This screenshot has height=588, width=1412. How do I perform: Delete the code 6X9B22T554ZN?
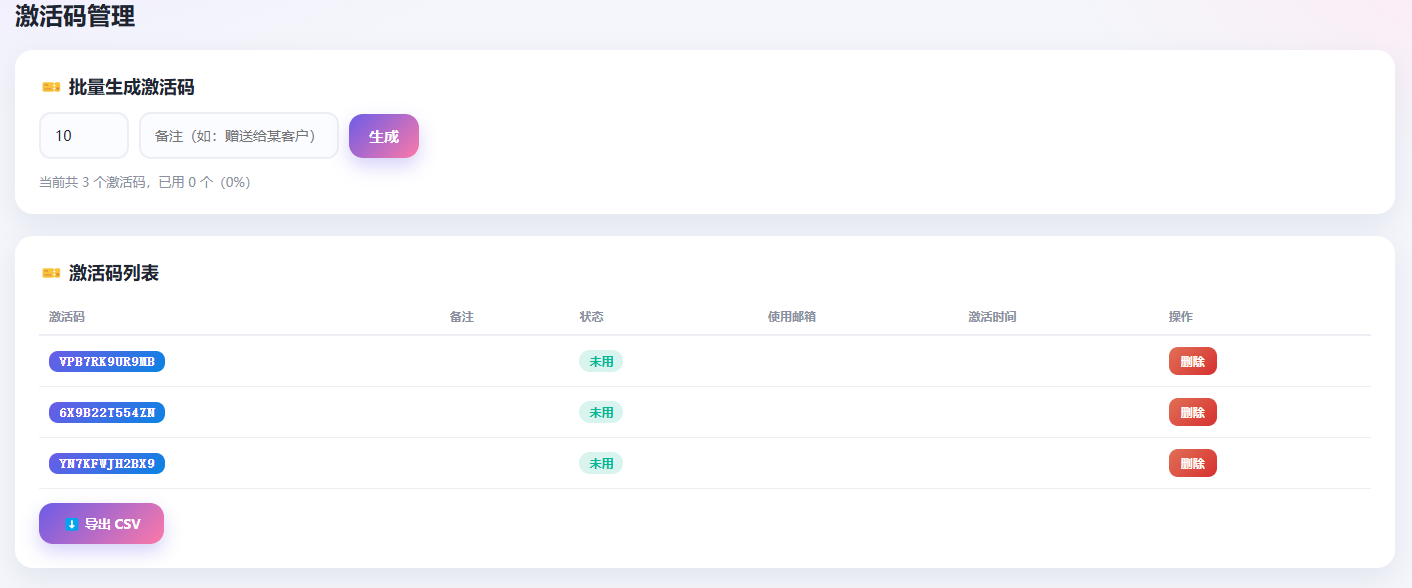pyautogui.click(x=1192, y=412)
